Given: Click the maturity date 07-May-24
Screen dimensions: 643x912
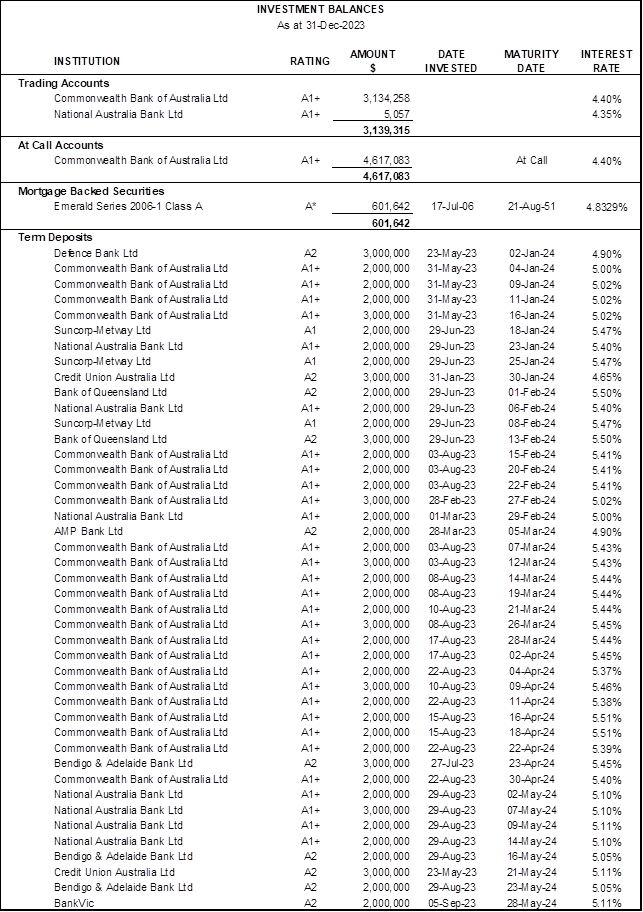Looking at the screenshot, I should tap(531, 810).
